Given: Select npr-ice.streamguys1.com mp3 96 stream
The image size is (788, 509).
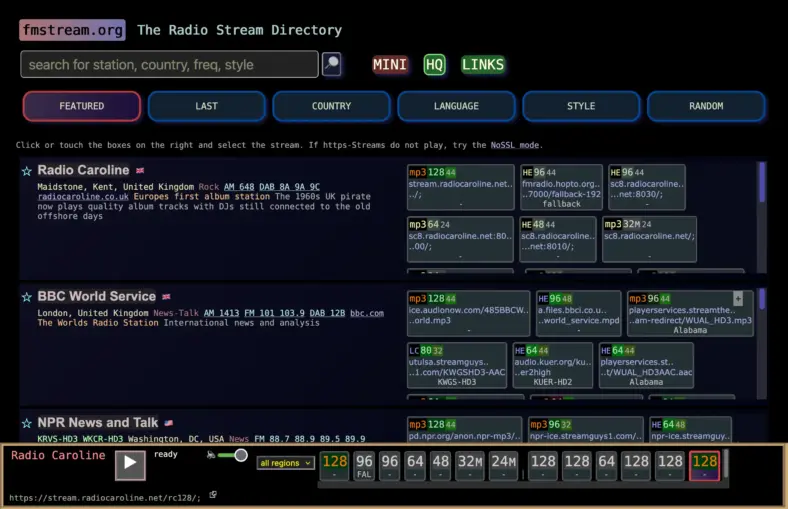Looking at the screenshot, I should pos(585,430).
